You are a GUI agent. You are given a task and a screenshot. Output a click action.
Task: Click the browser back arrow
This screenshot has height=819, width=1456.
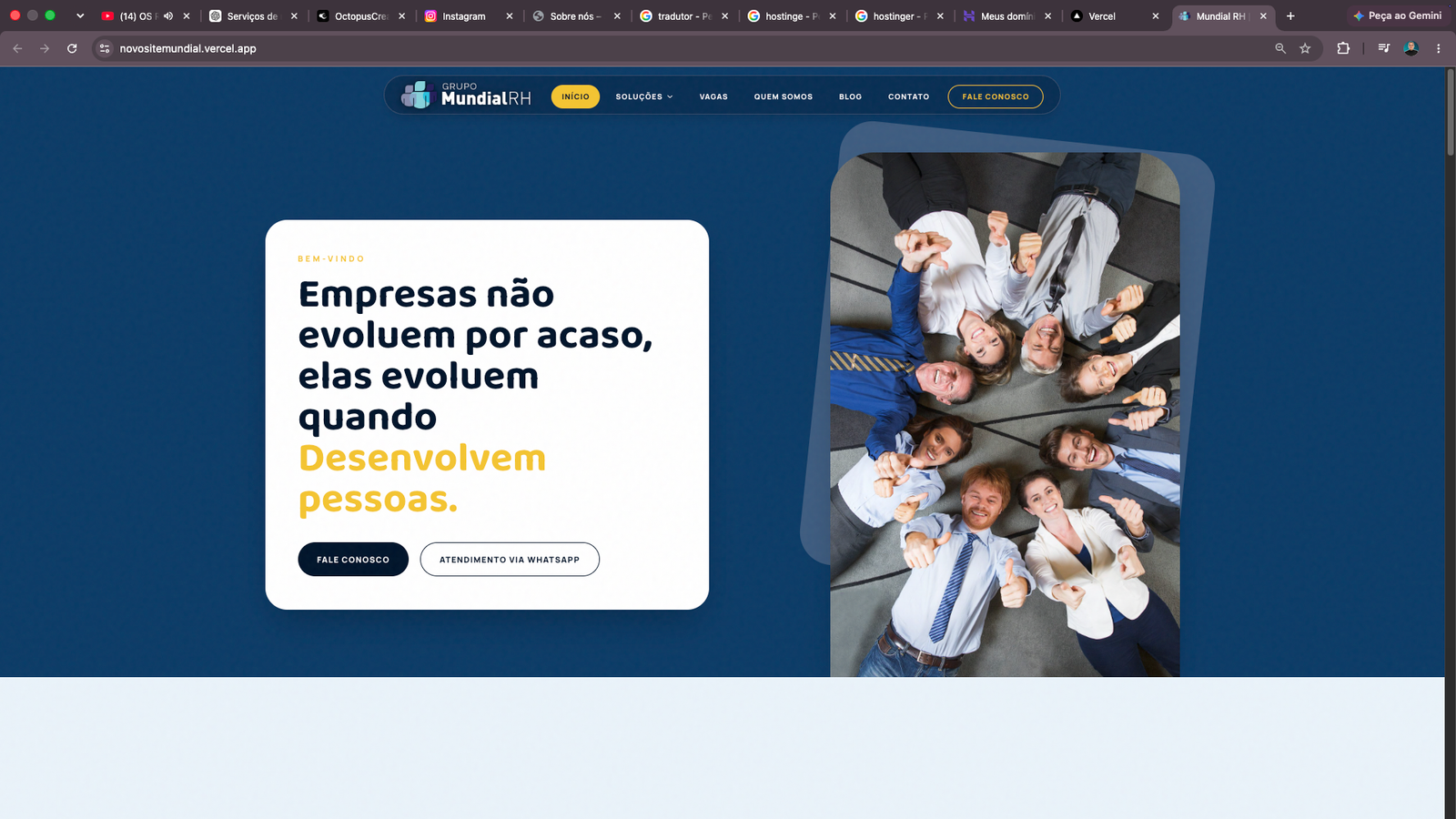coord(17,48)
